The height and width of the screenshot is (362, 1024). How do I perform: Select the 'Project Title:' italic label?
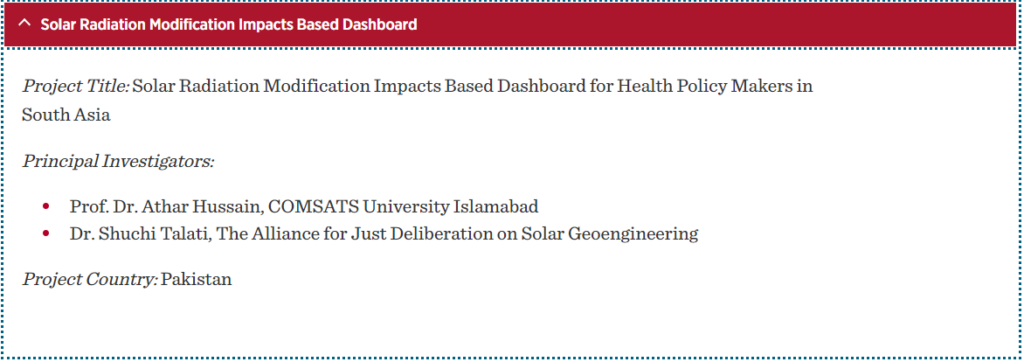pyautogui.click(x=76, y=86)
